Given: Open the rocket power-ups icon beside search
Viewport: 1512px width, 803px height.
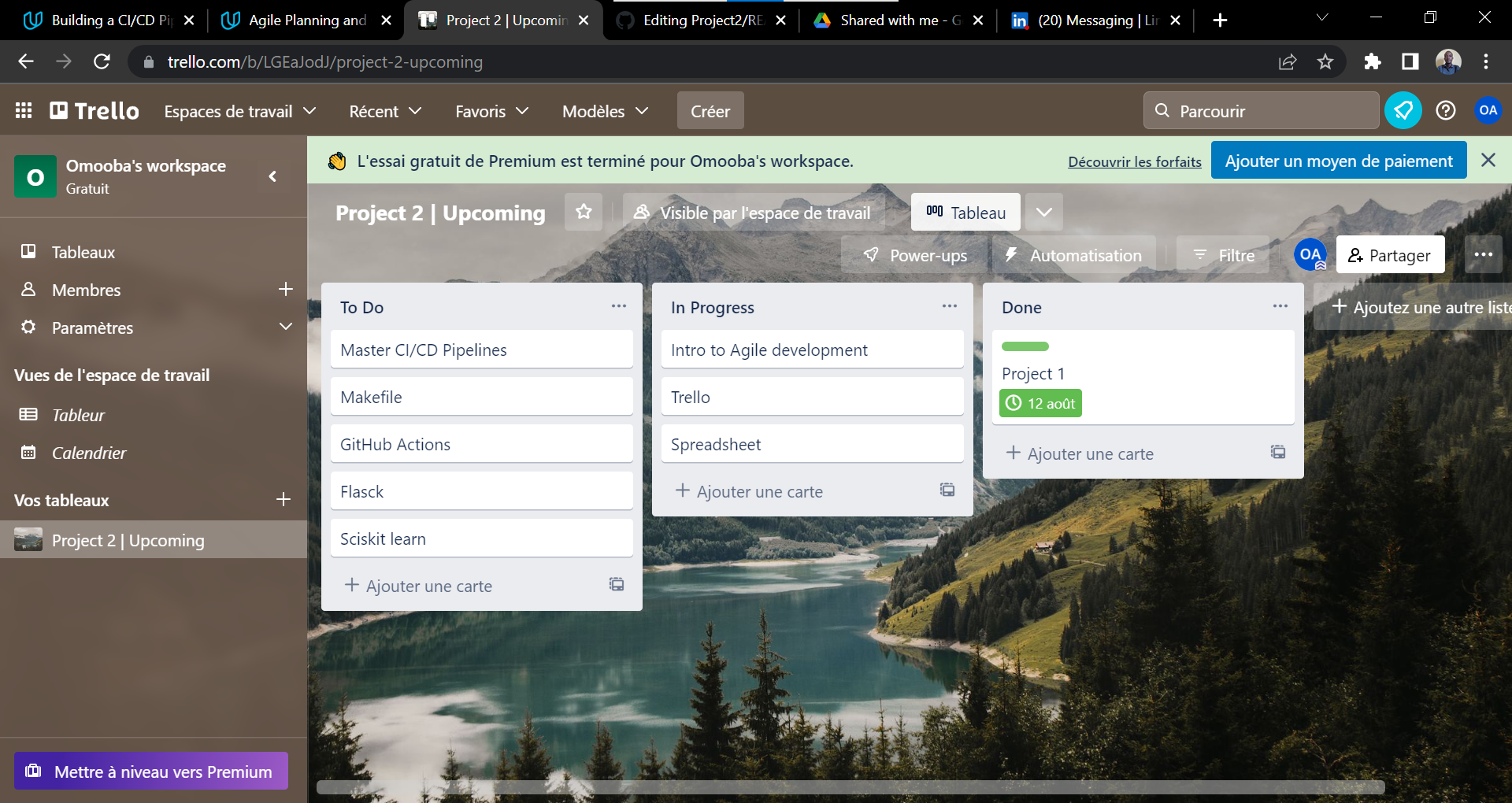Looking at the screenshot, I should pos(1403,110).
